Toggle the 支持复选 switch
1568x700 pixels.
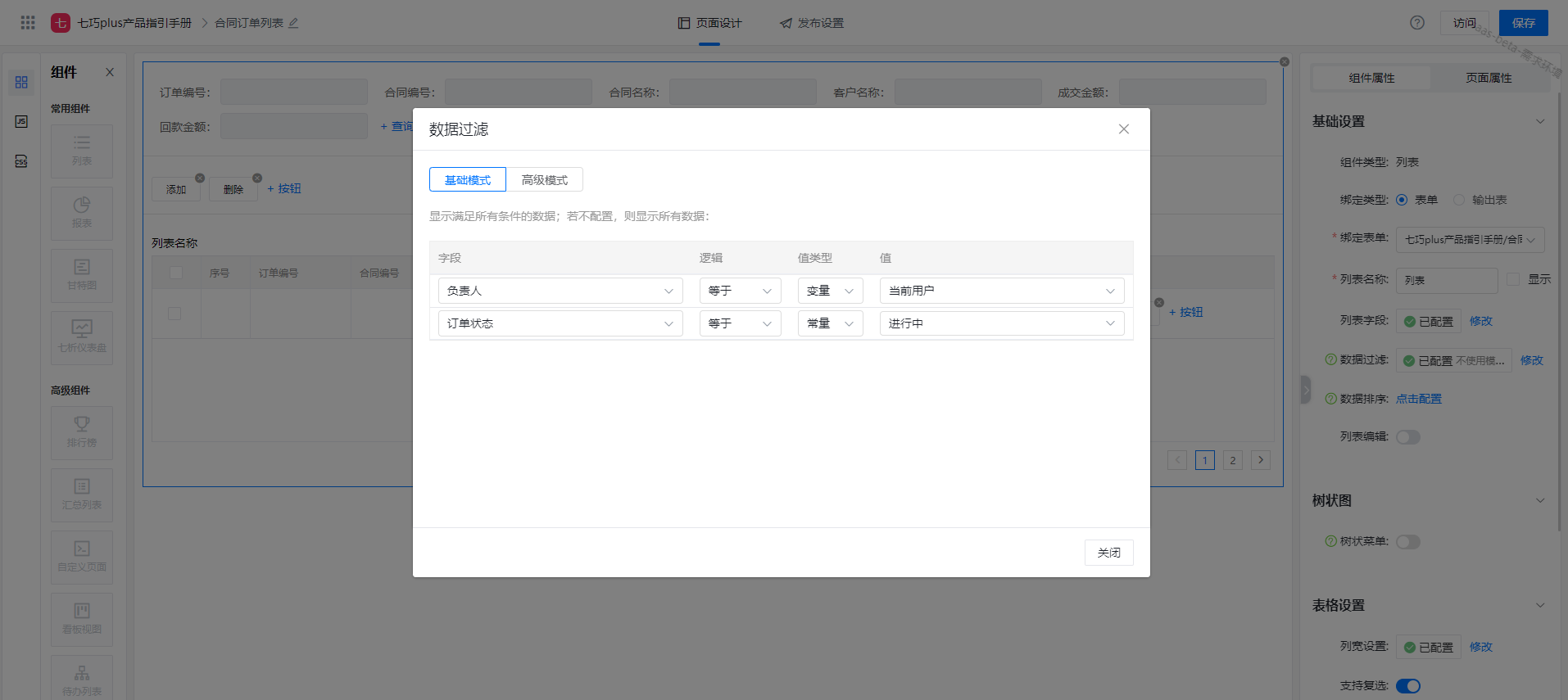[x=1407, y=686]
